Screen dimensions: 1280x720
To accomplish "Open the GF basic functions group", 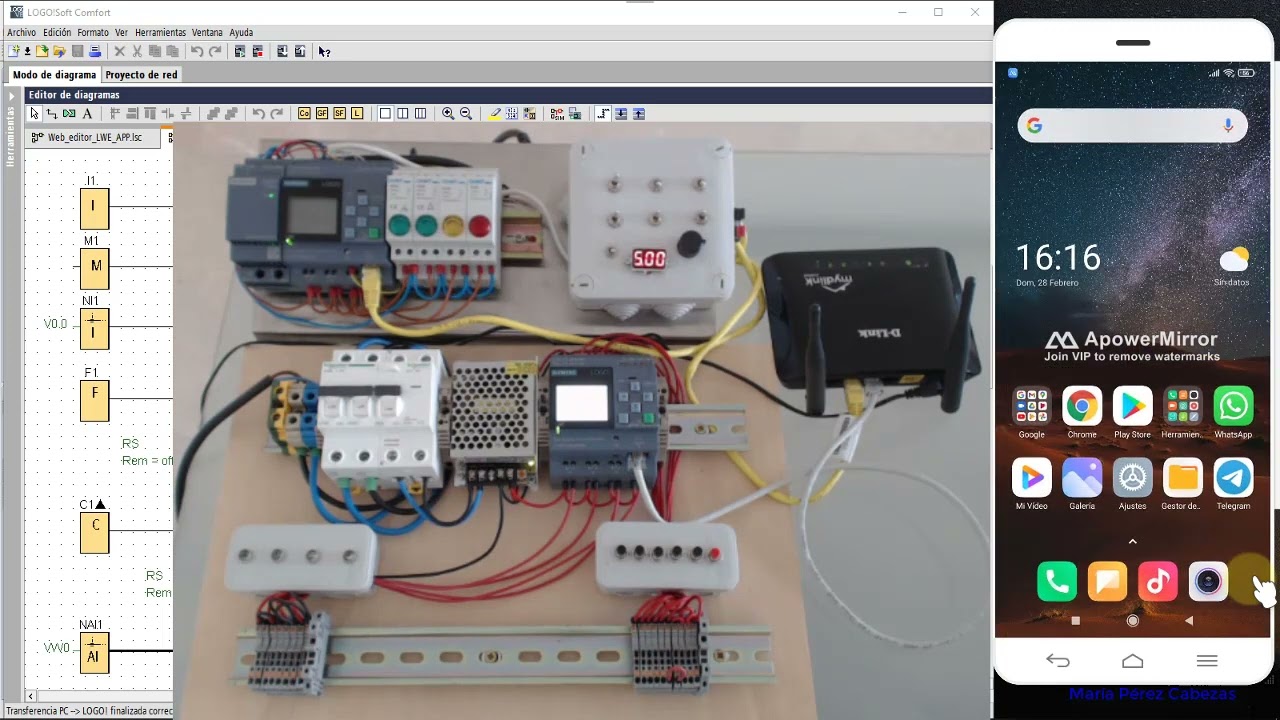I will tap(322, 114).
